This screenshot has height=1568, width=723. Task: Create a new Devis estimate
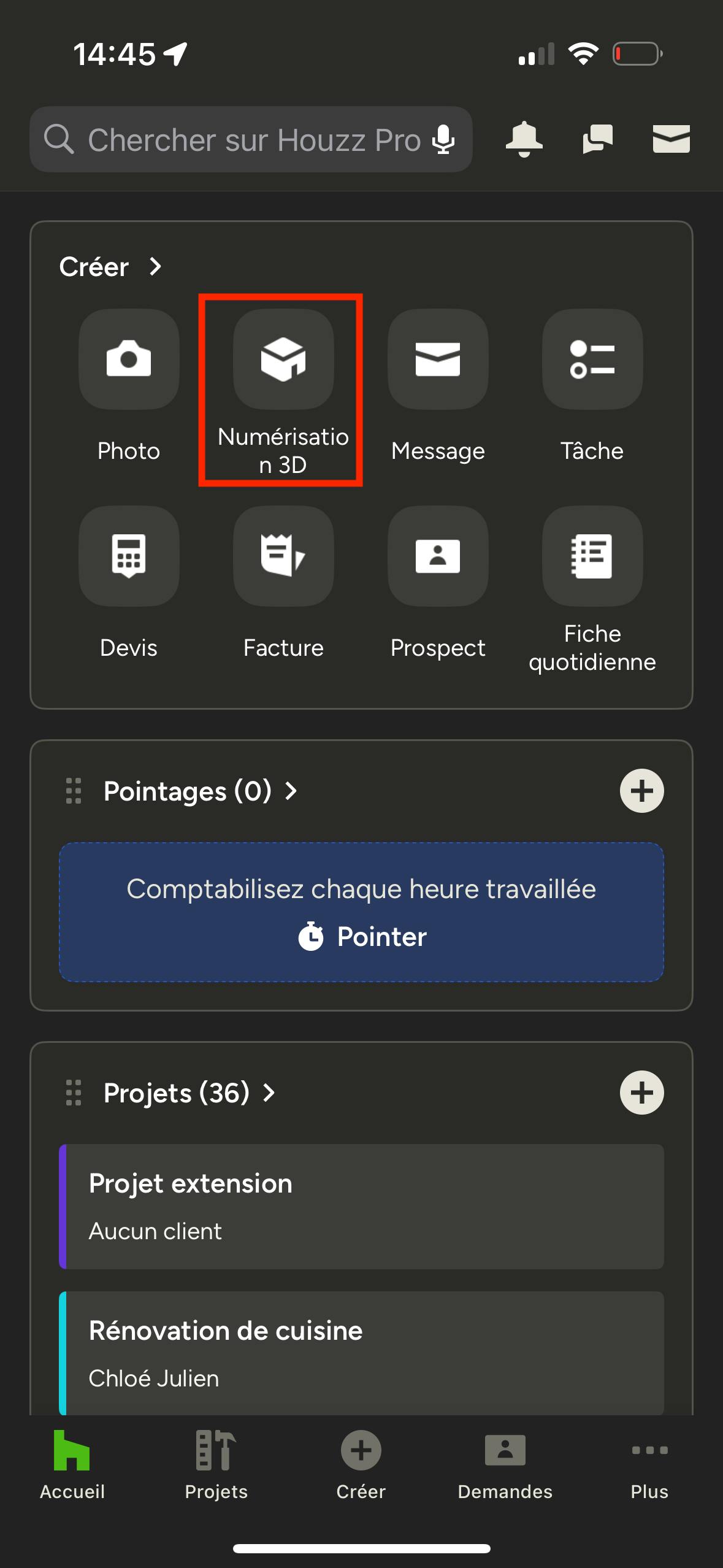(x=129, y=556)
